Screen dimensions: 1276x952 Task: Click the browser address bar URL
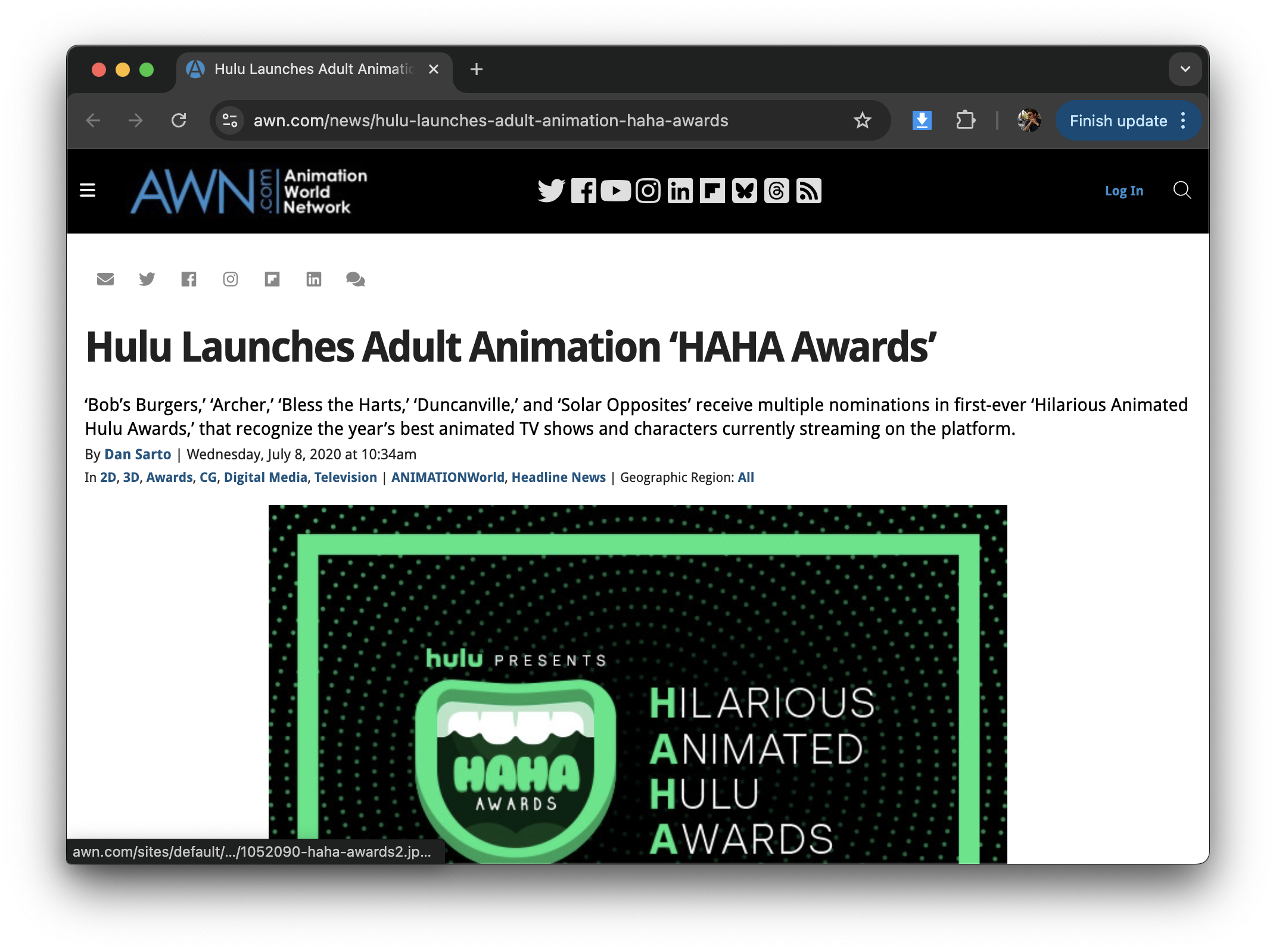coord(491,121)
